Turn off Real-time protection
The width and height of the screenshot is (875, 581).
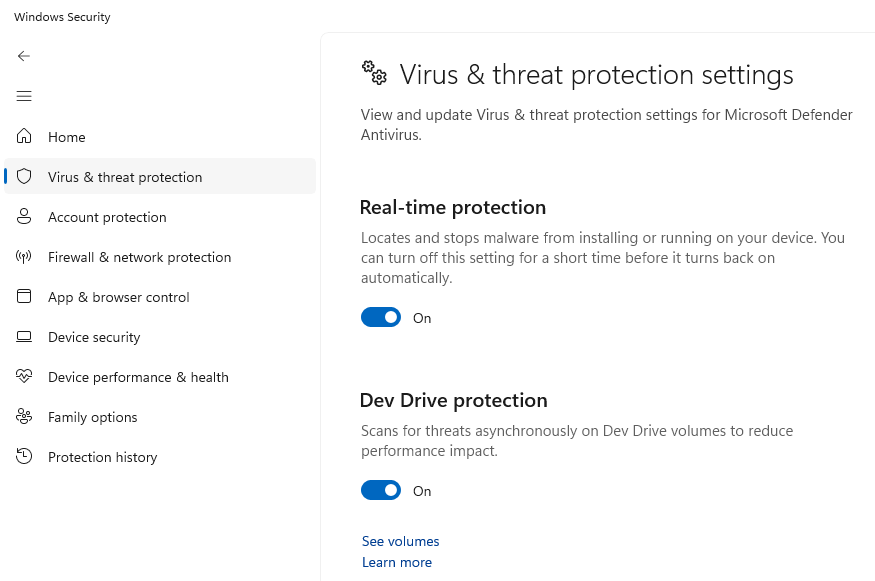tap(381, 317)
